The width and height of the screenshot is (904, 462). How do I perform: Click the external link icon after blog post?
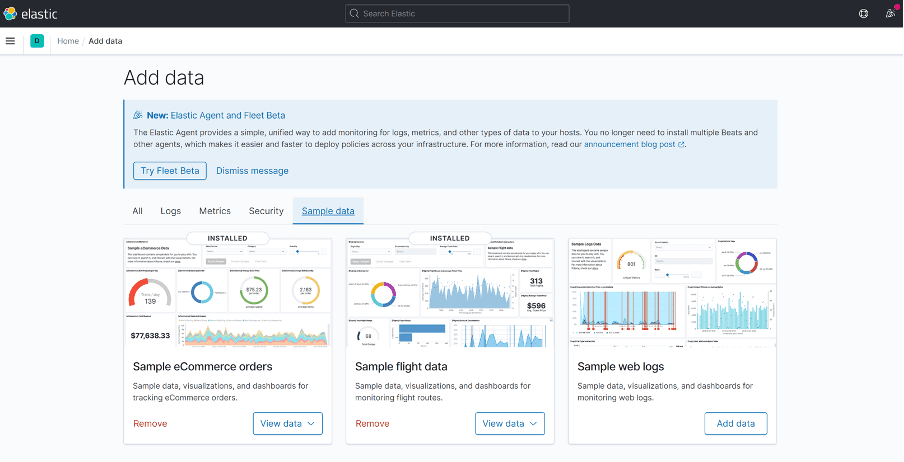pos(681,145)
